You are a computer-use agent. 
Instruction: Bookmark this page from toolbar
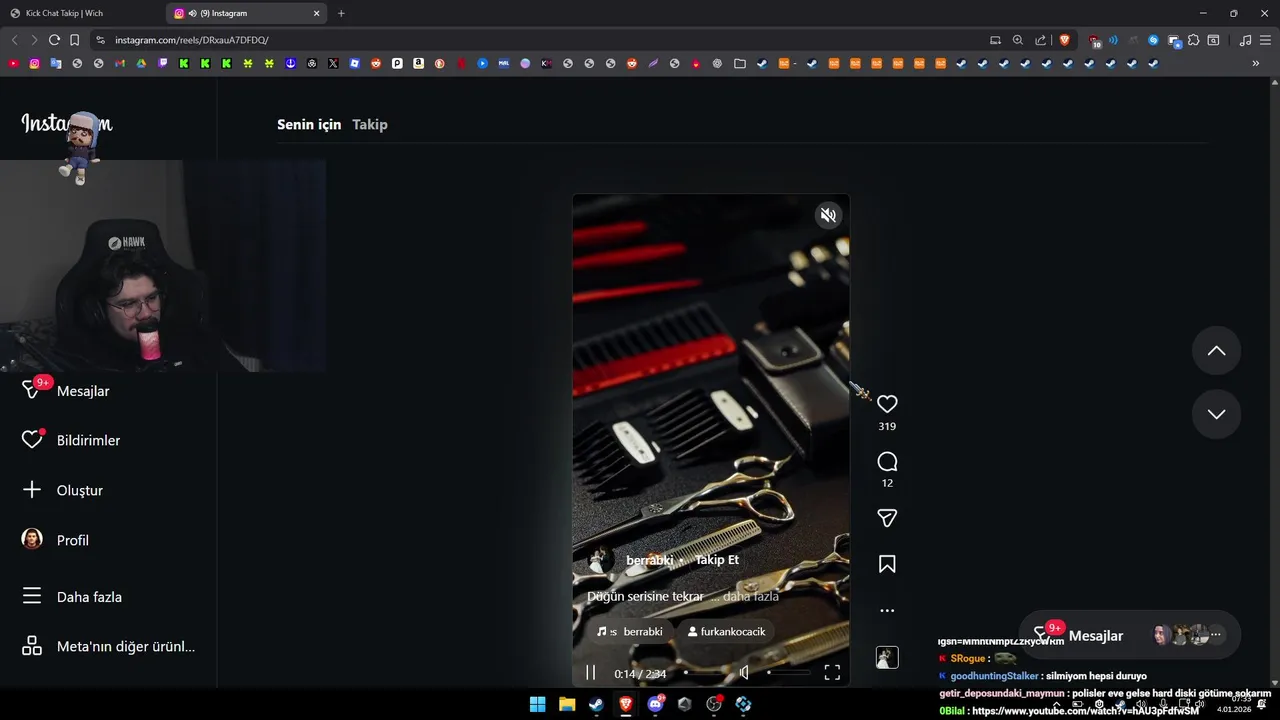coord(74,40)
